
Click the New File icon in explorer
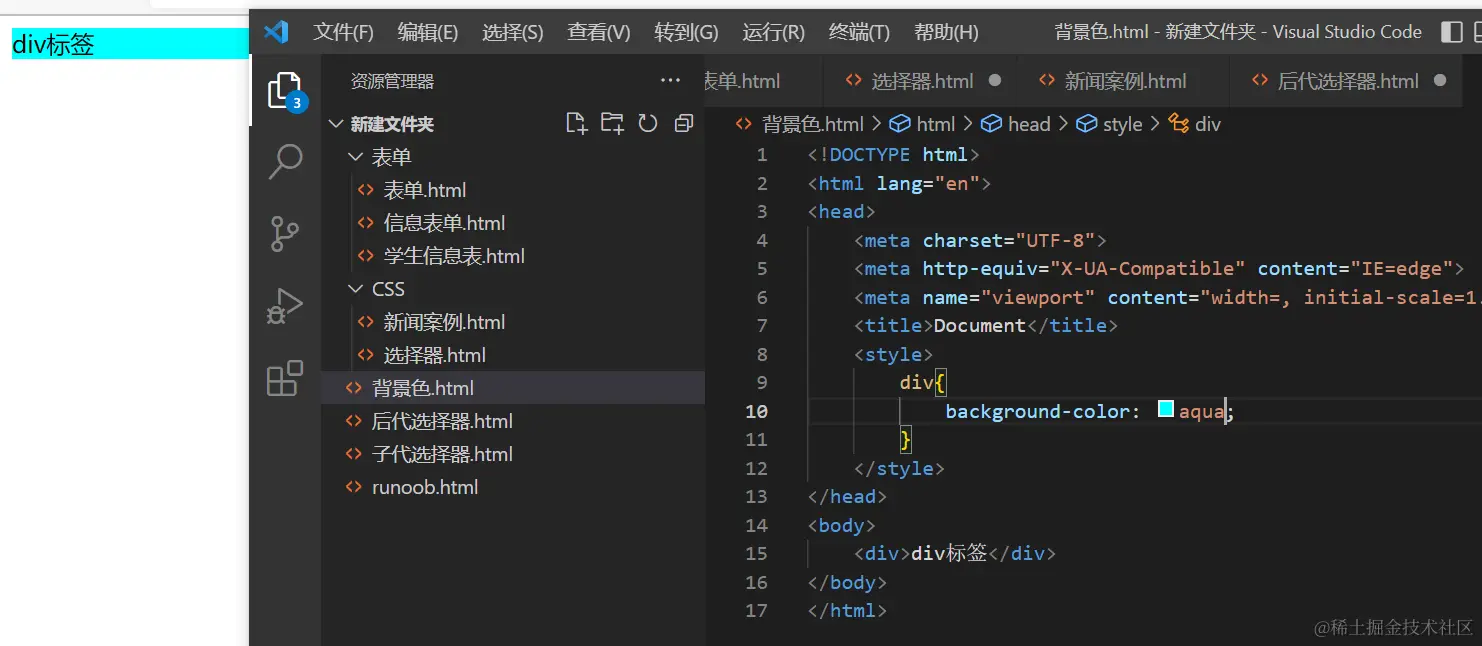pyautogui.click(x=576, y=123)
